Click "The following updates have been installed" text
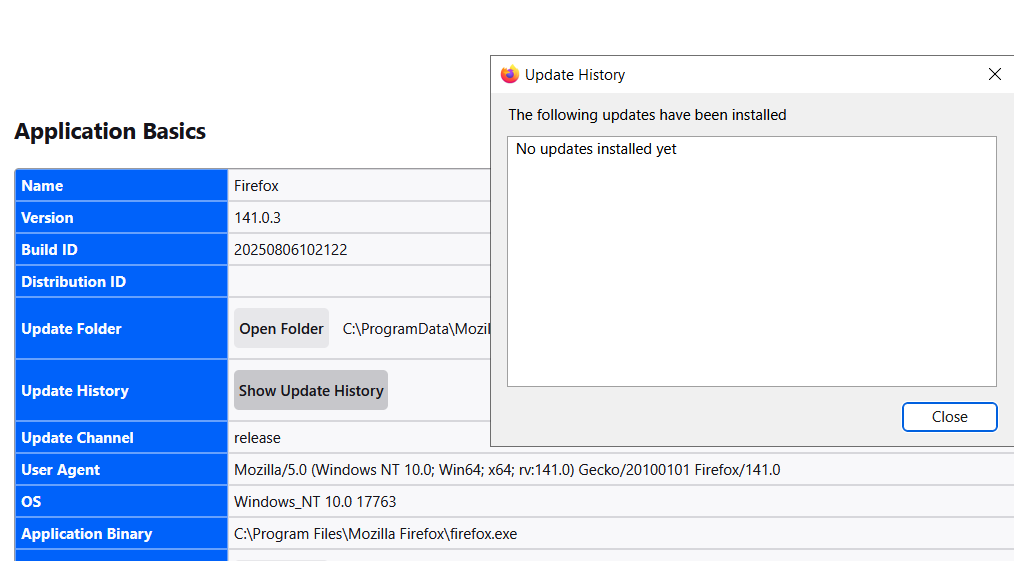 pyautogui.click(x=647, y=115)
